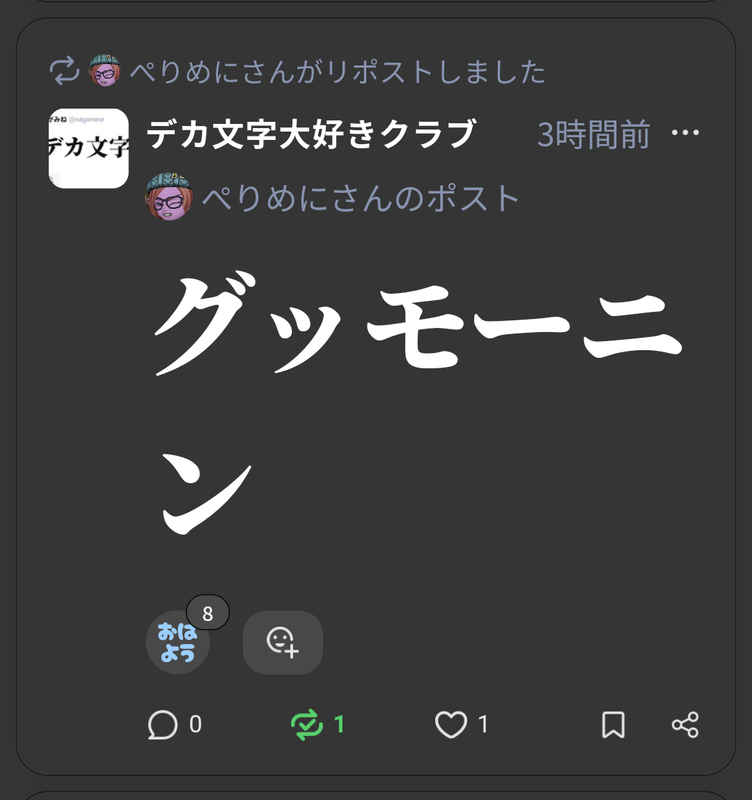
Task: Click the repost count number 1
Action: 339,724
